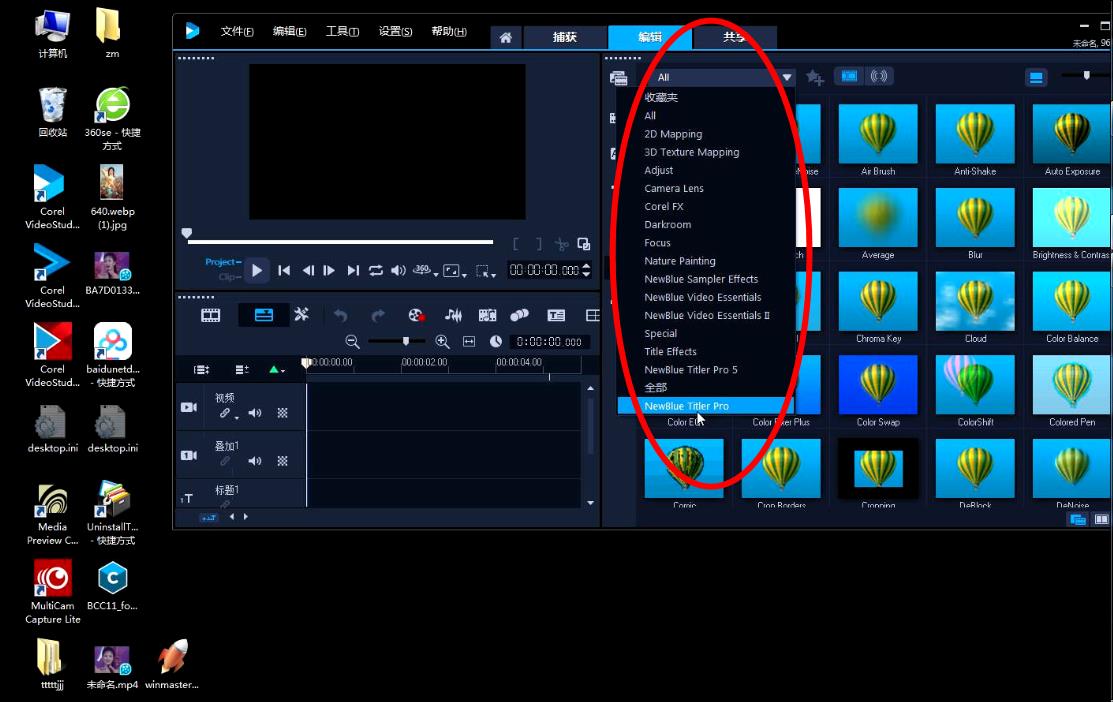Open preview volume control
The height and width of the screenshot is (702, 1113).
pos(398,270)
